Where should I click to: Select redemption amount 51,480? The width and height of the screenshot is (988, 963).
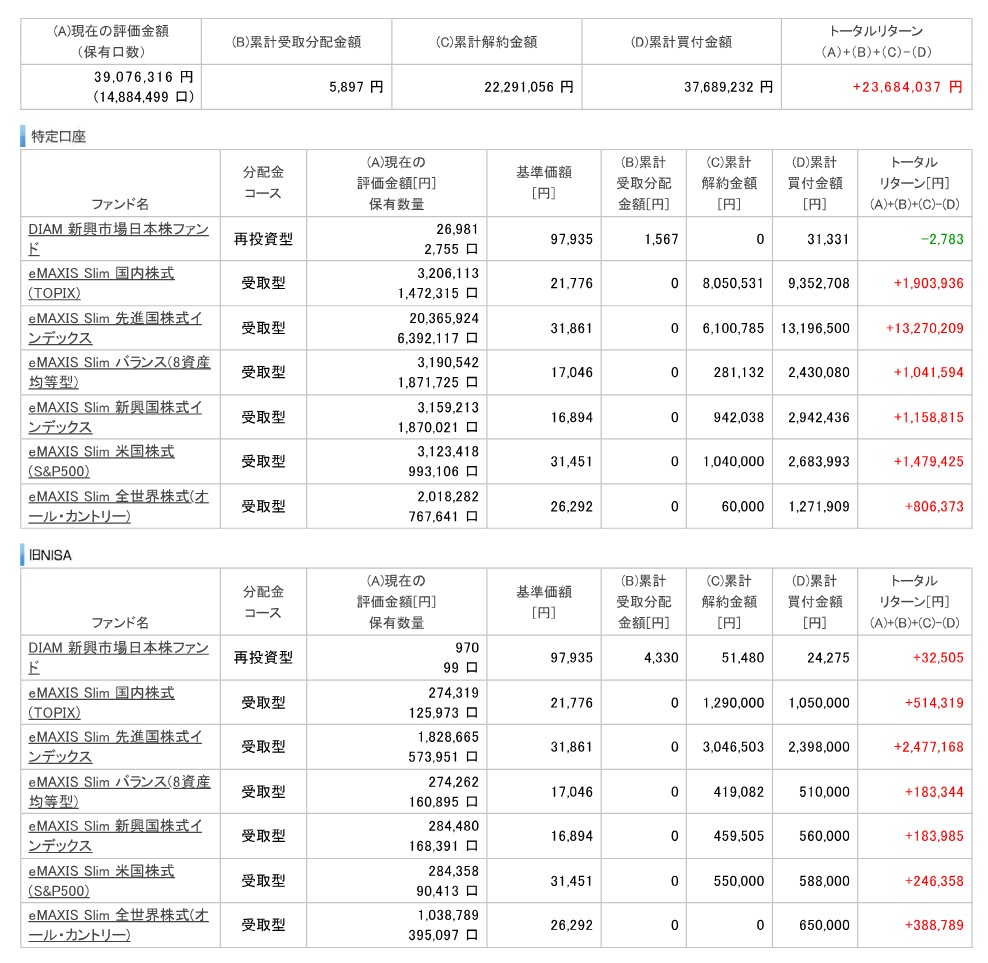coord(743,657)
